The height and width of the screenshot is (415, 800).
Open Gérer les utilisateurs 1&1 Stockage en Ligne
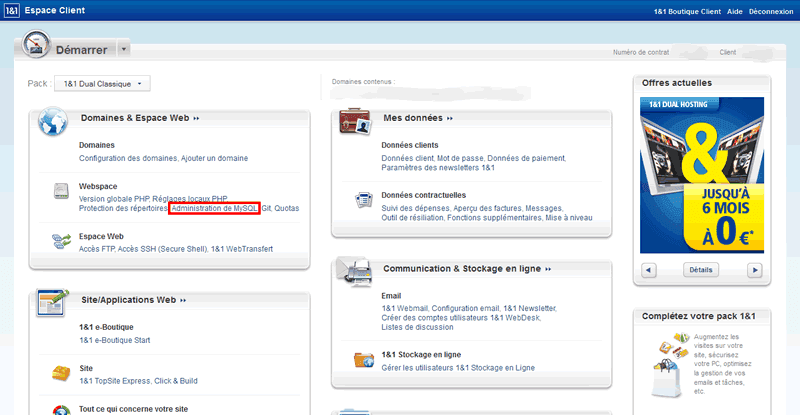pos(458,368)
